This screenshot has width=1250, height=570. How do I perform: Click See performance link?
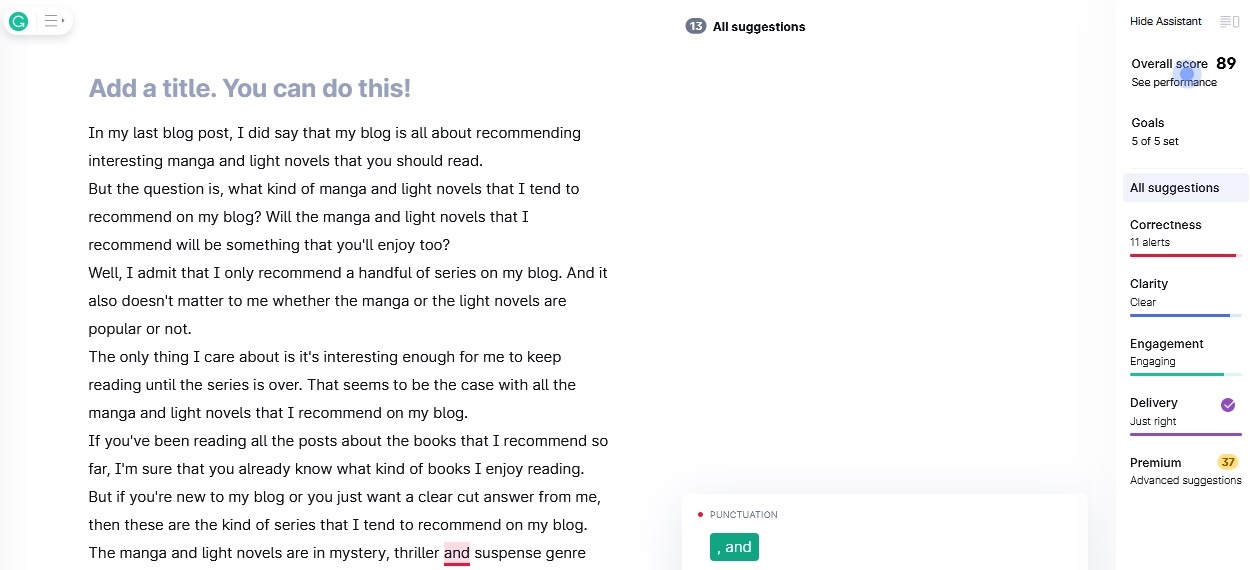pyautogui.click(x=1174, y=83)
